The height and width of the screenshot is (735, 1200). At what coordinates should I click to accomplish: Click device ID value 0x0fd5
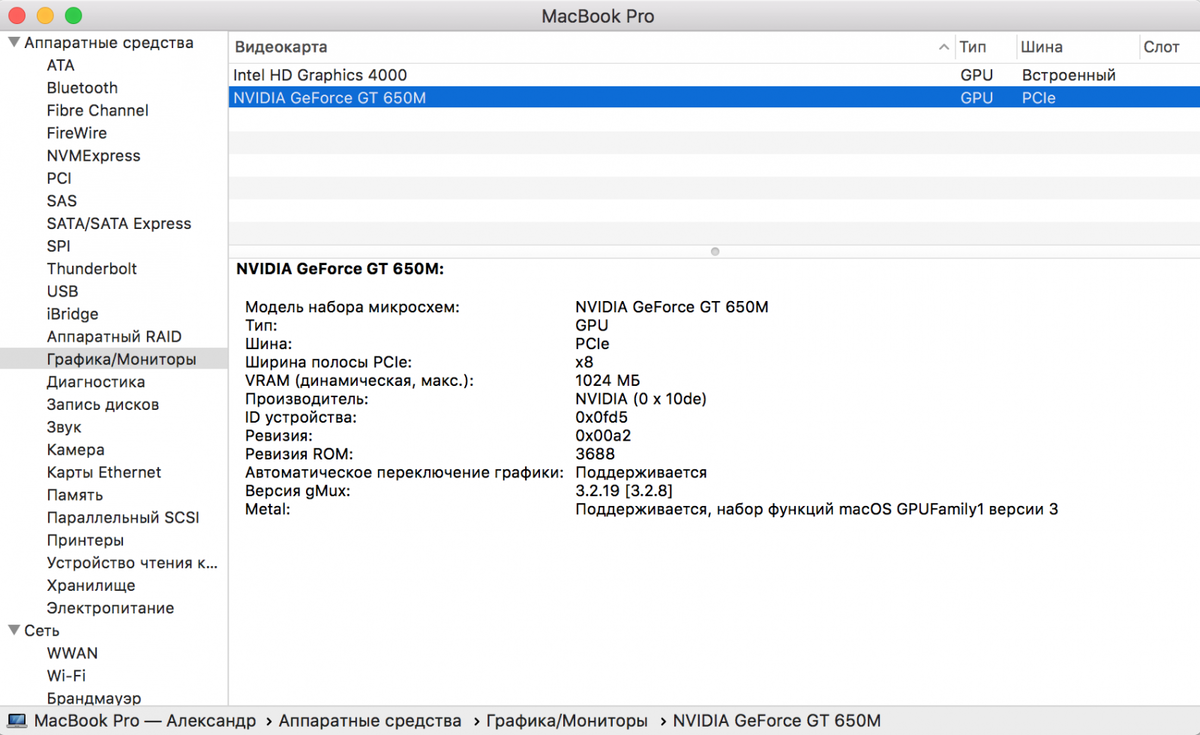pyautogui.click(x=602, y=417)
